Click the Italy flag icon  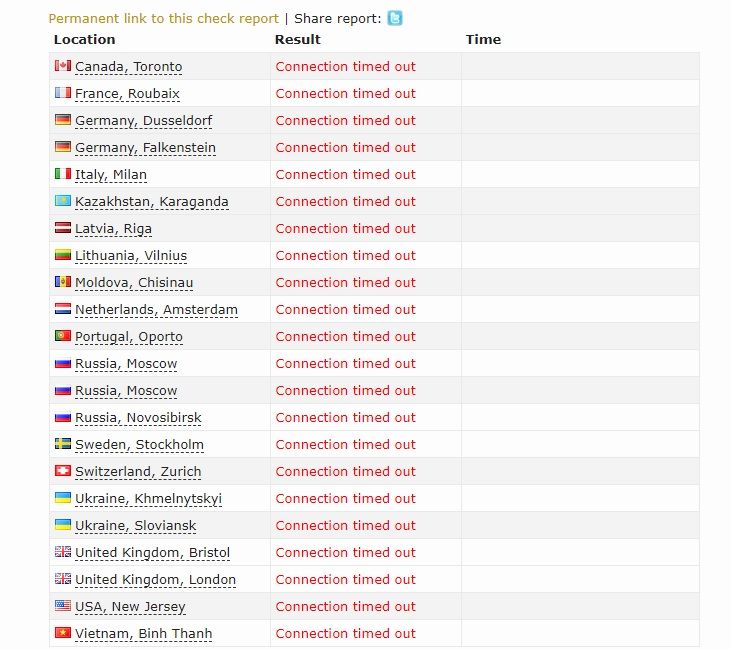(x=63, y=174)
